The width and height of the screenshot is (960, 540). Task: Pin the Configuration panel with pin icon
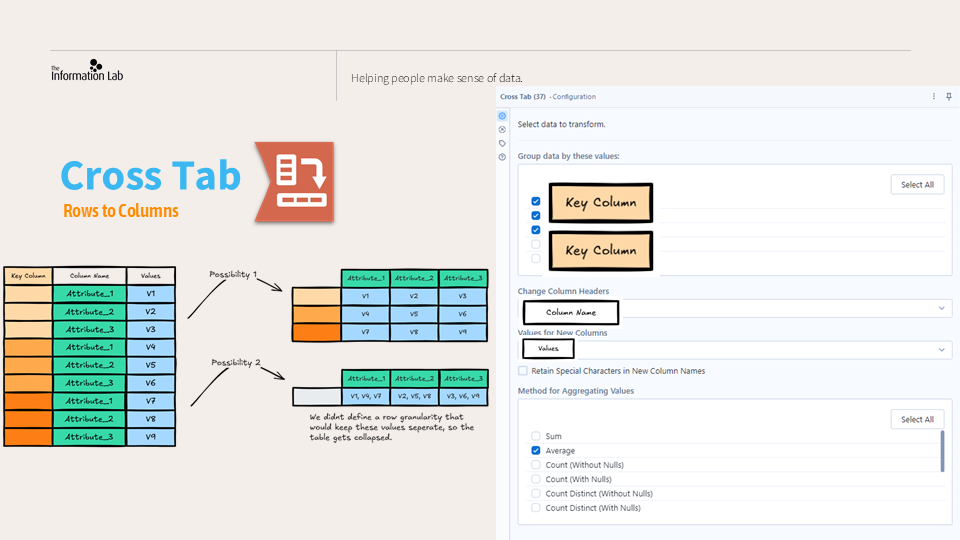coord(948,96)
